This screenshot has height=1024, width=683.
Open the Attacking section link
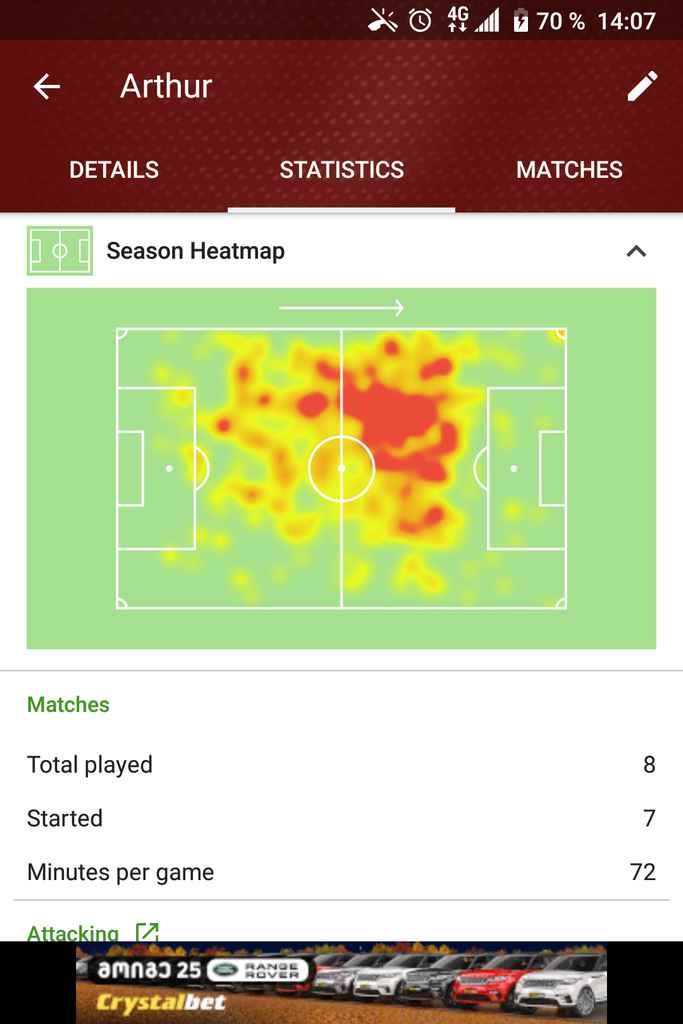pyautogui.click(x=72, y=933)
